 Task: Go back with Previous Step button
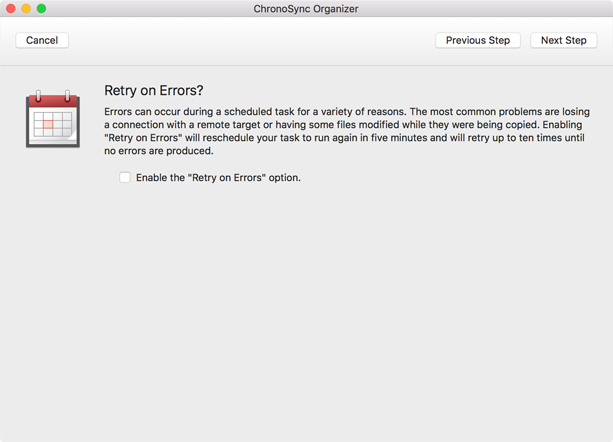(x=478, y=40)
